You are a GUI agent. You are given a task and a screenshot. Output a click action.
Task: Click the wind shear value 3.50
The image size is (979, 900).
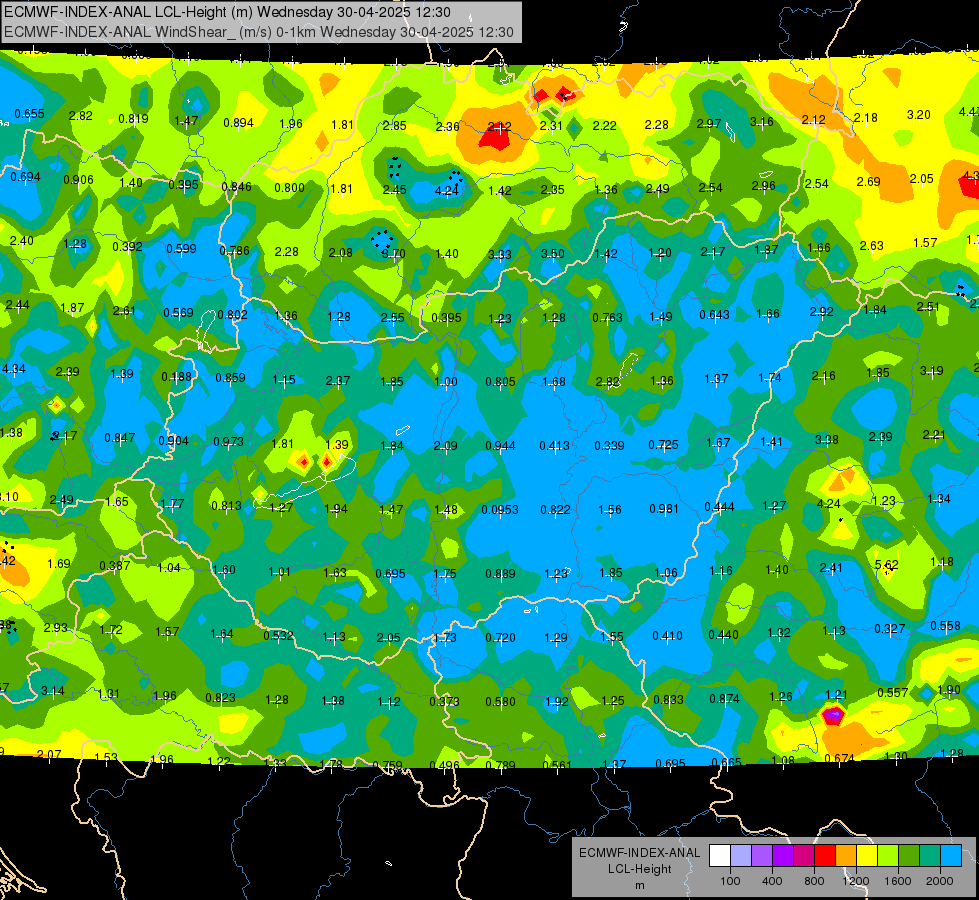553,254
